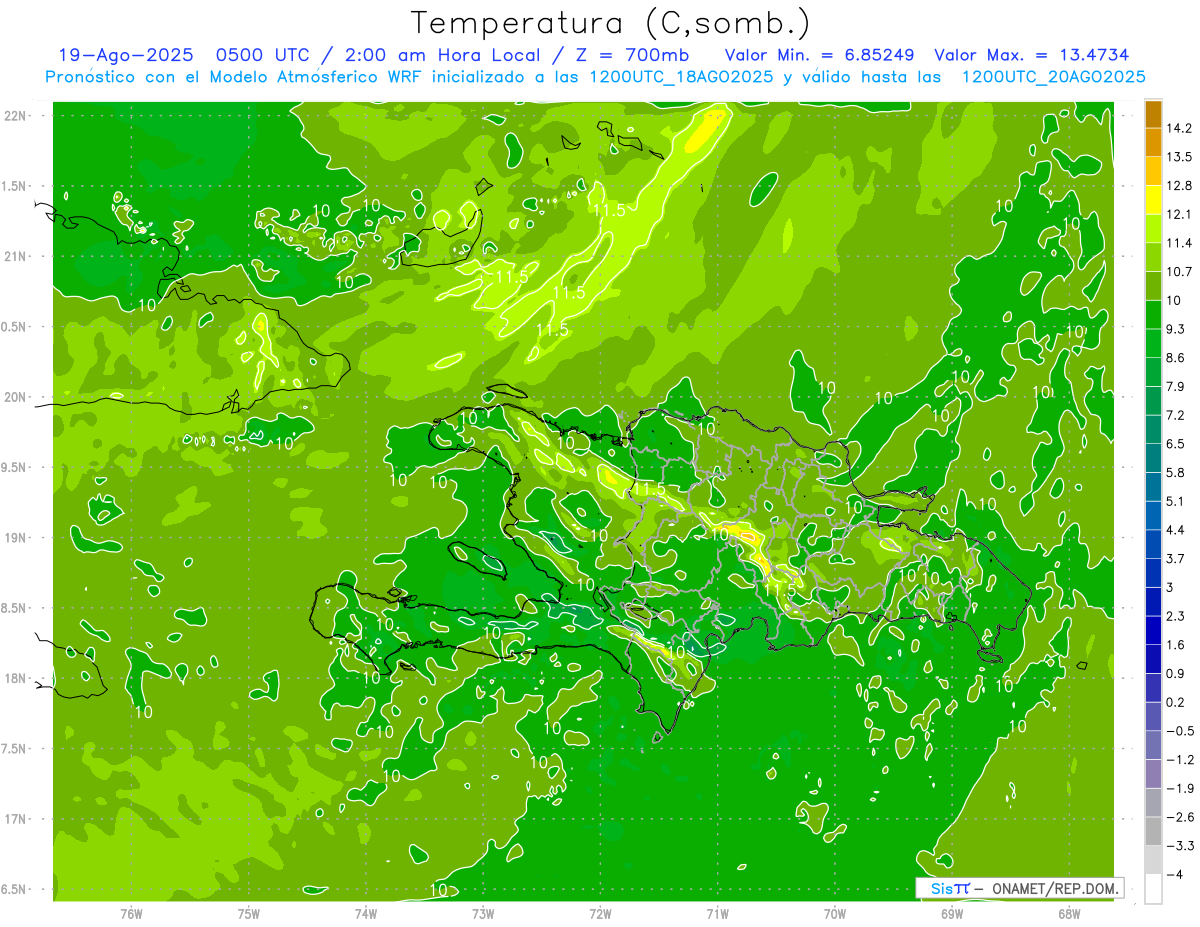1200x927 pixels.
Task: Click the "3.7" legend value
Action: point(1176,558)
